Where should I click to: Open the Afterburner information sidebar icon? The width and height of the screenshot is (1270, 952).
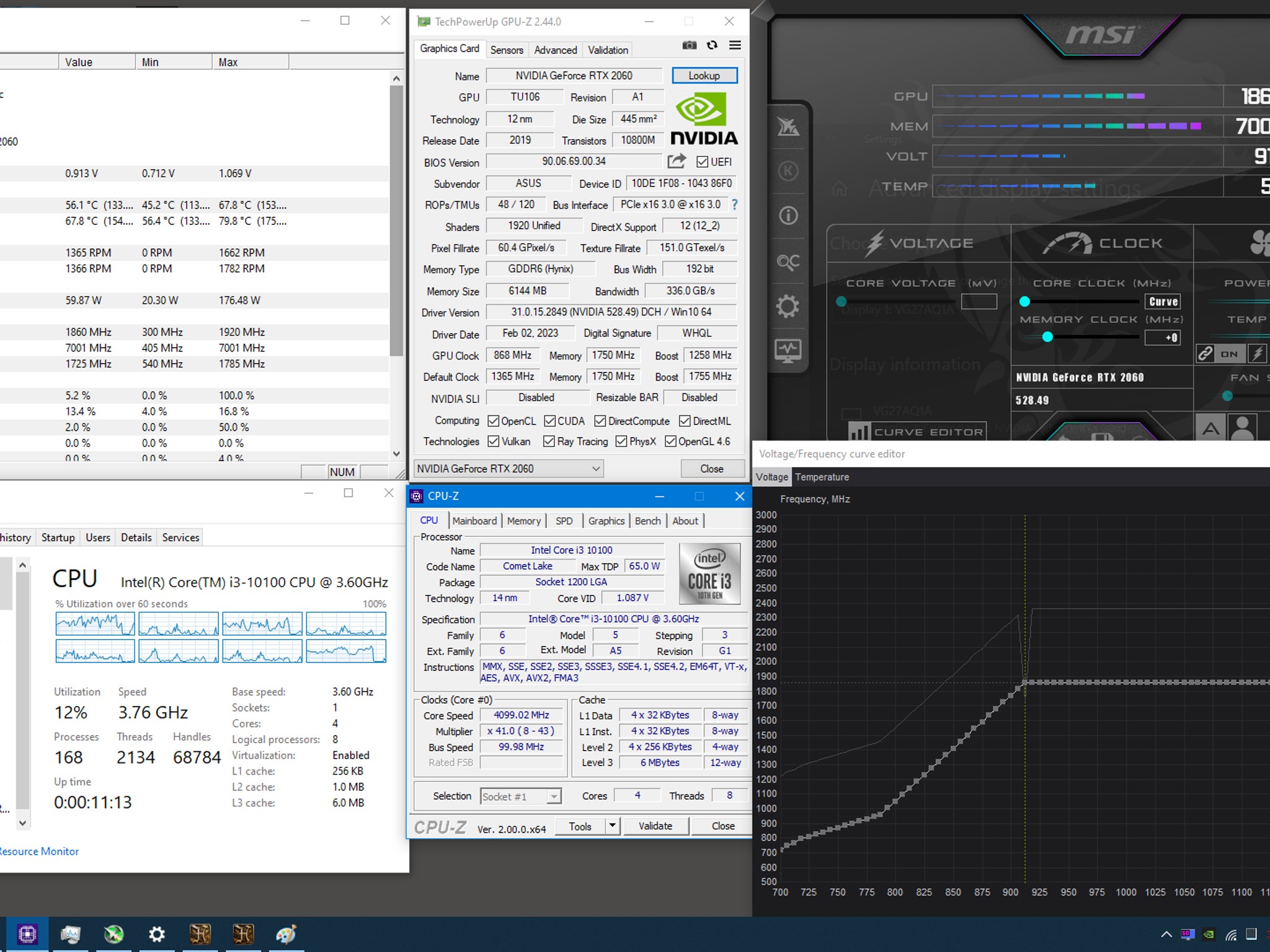pyautogui.click(x=788, y=216)
